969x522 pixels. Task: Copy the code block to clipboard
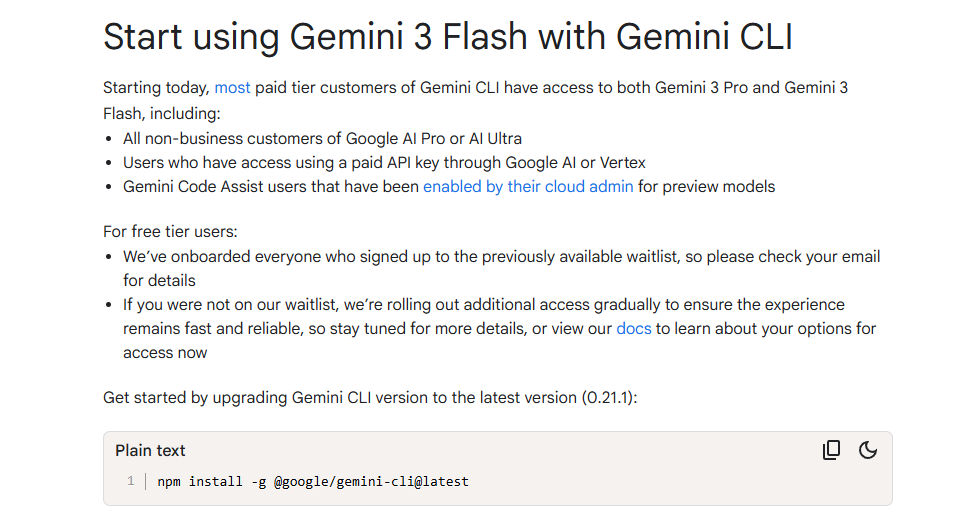click(x=831, y=450)
